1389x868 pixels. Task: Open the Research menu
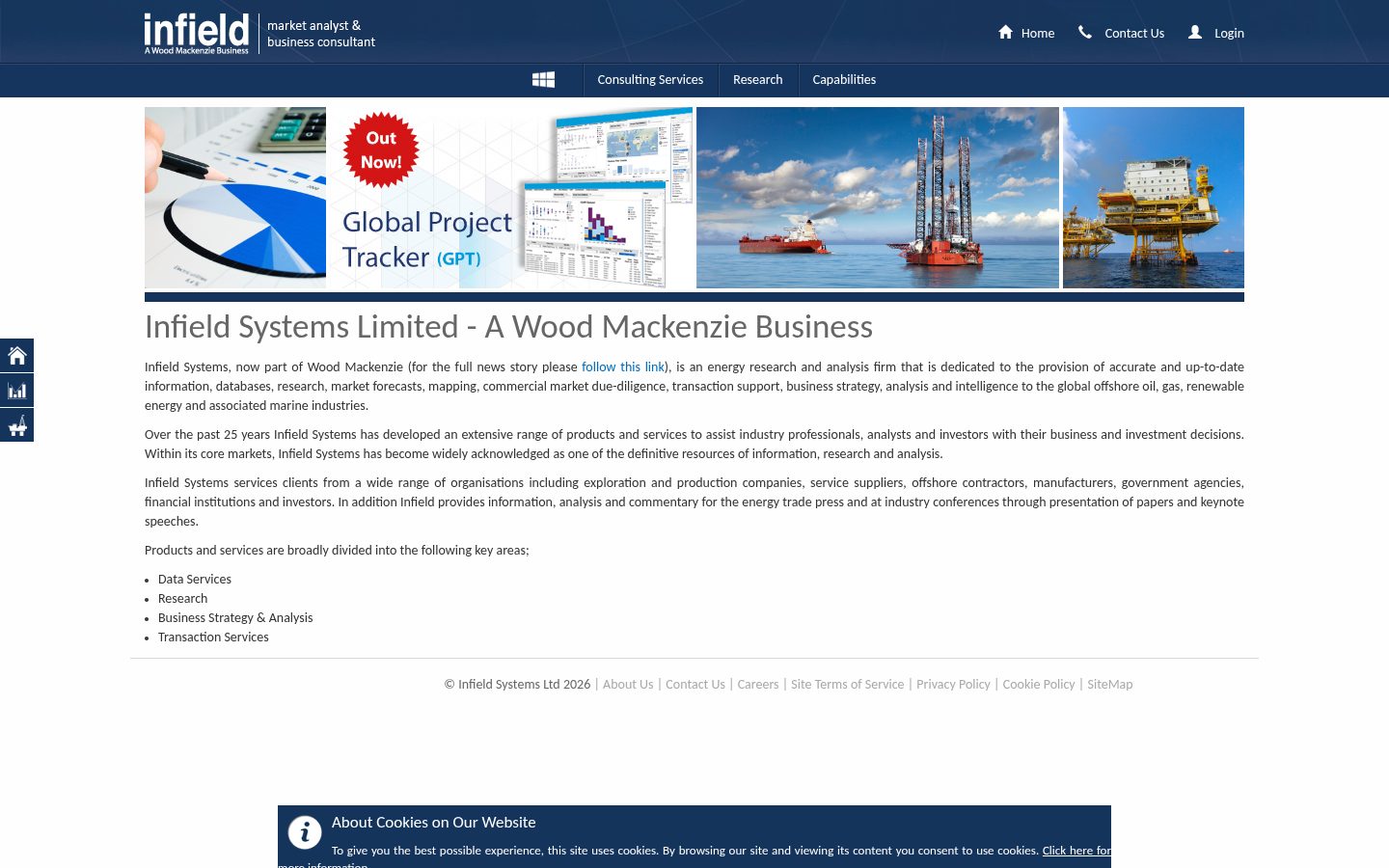pos(758,80)
